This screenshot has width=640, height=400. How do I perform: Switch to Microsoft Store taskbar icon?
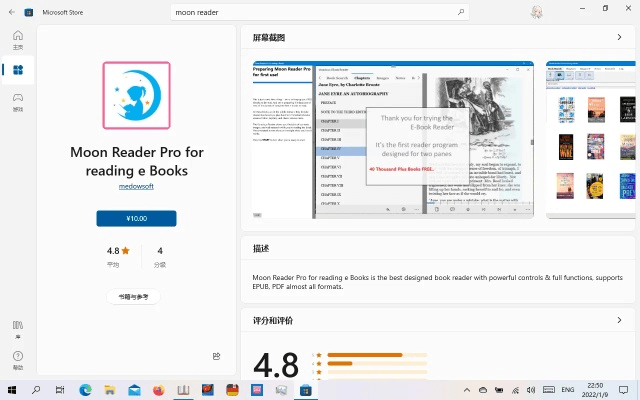[306, 390]
